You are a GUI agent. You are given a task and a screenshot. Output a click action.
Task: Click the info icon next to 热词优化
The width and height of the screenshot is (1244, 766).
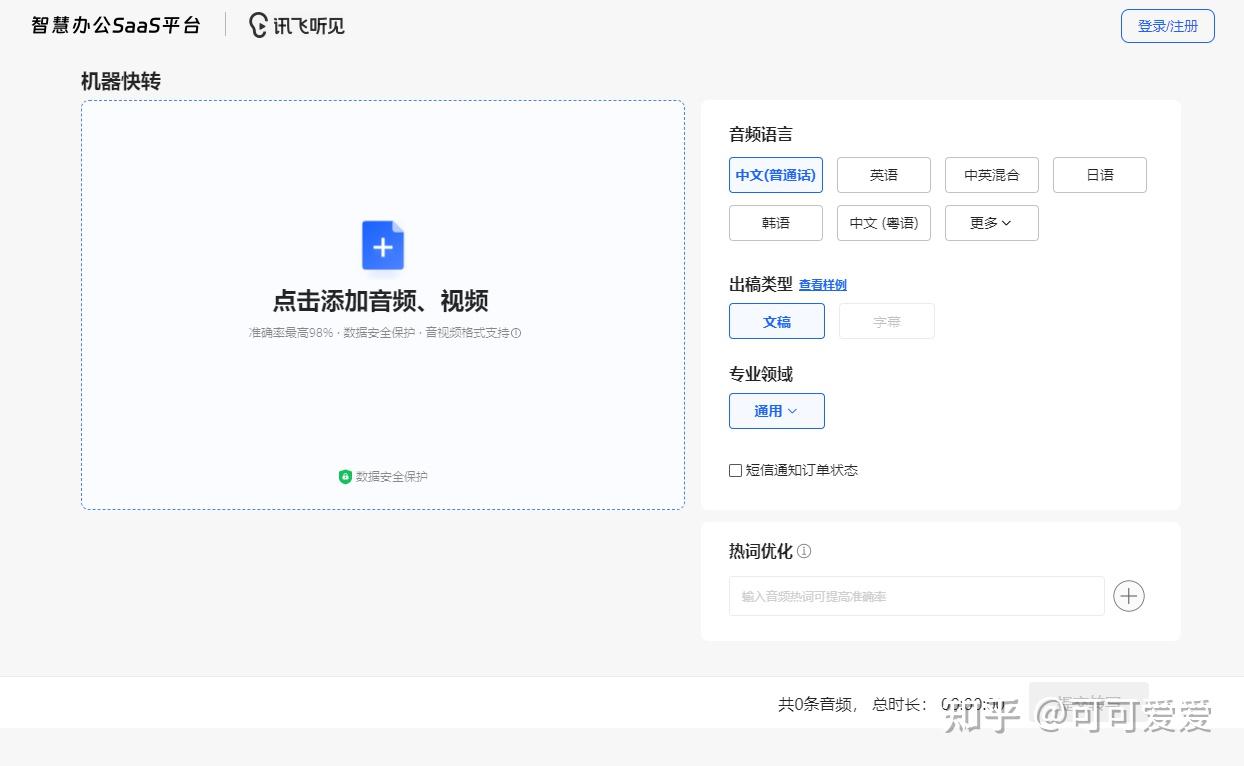[804, 551]
